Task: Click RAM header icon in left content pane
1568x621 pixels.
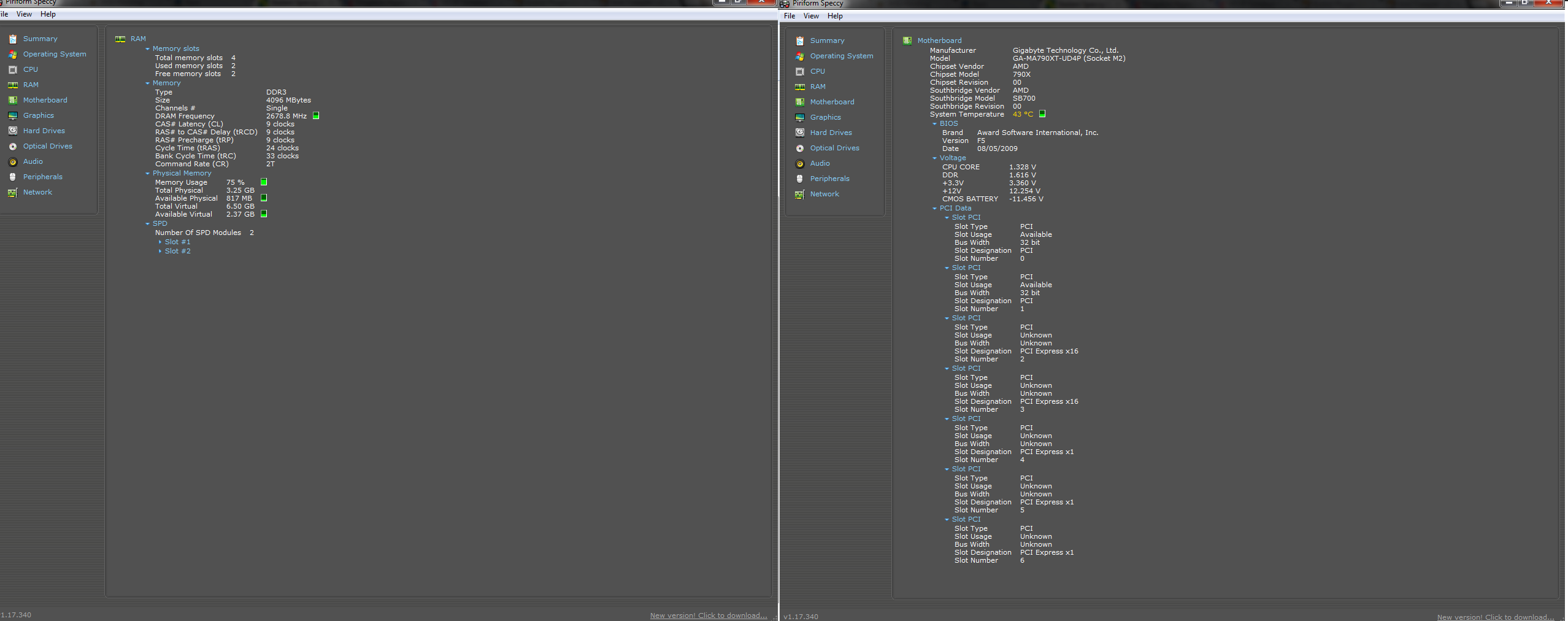Action: pyautogui.click(x=120, y=39)
